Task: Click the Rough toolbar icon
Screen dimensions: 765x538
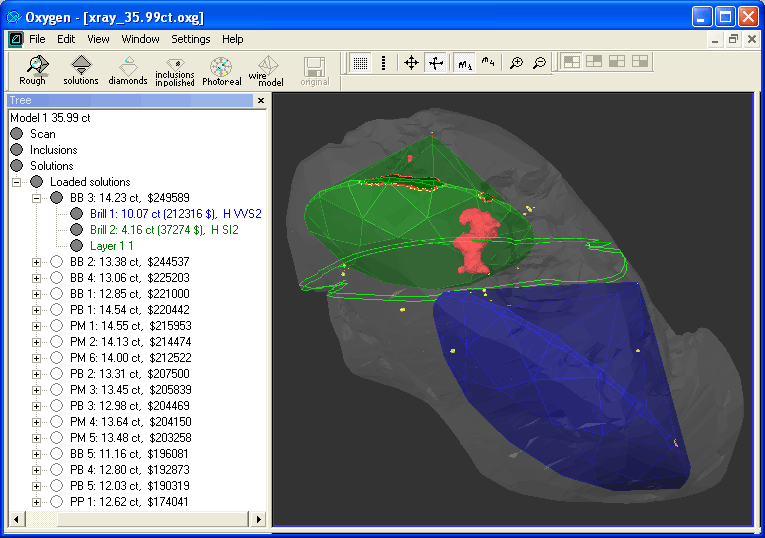Action: [33, 69]
